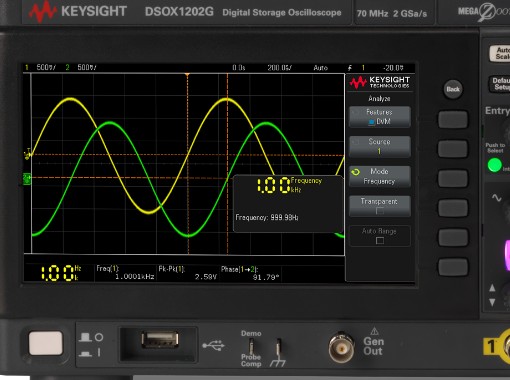Push the softkey beside Source
The width and height of the screenshot is (510, 380).
tap(453, 149)
